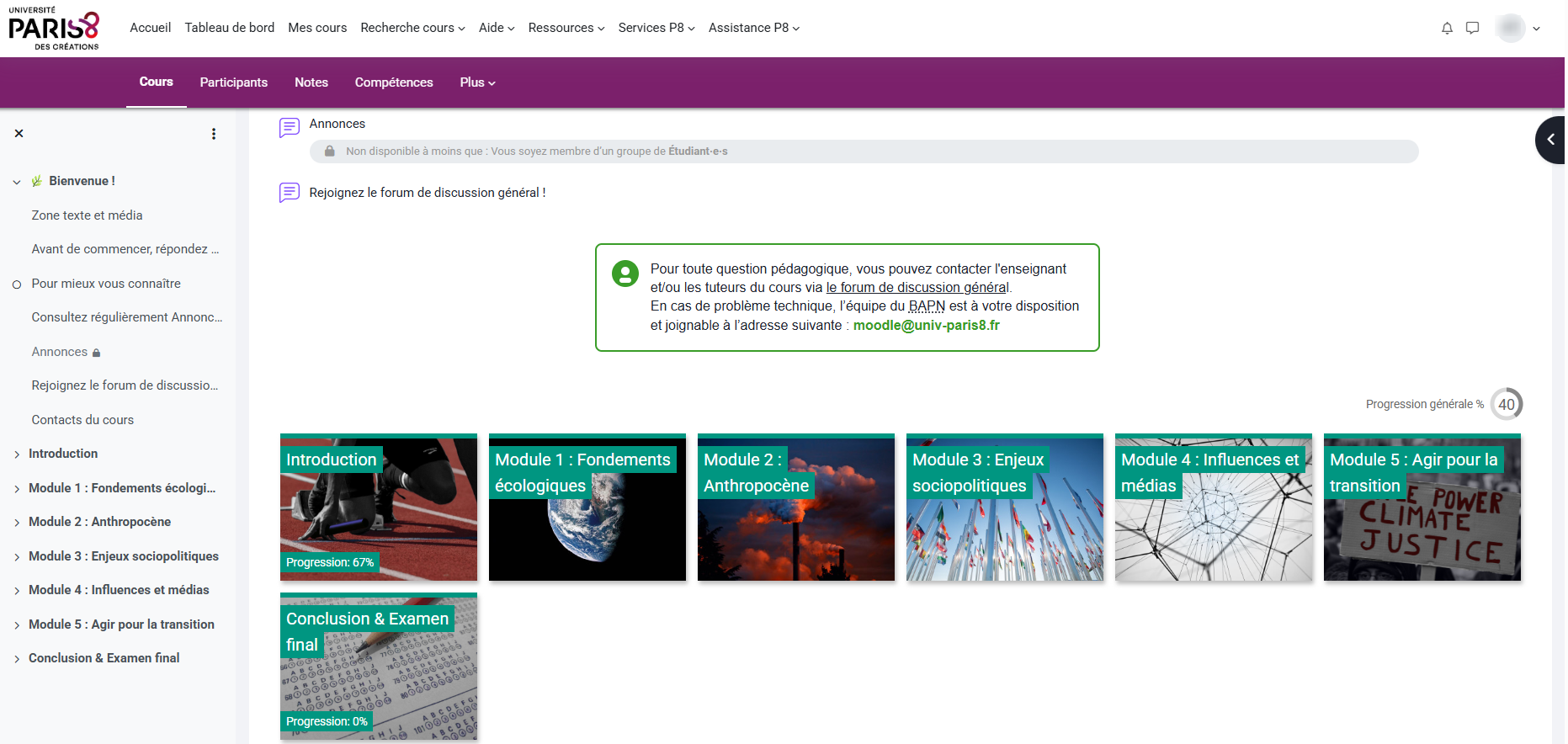Open the notifications bell
This screenshot has height=744, width=1568.
[1447, 28]
